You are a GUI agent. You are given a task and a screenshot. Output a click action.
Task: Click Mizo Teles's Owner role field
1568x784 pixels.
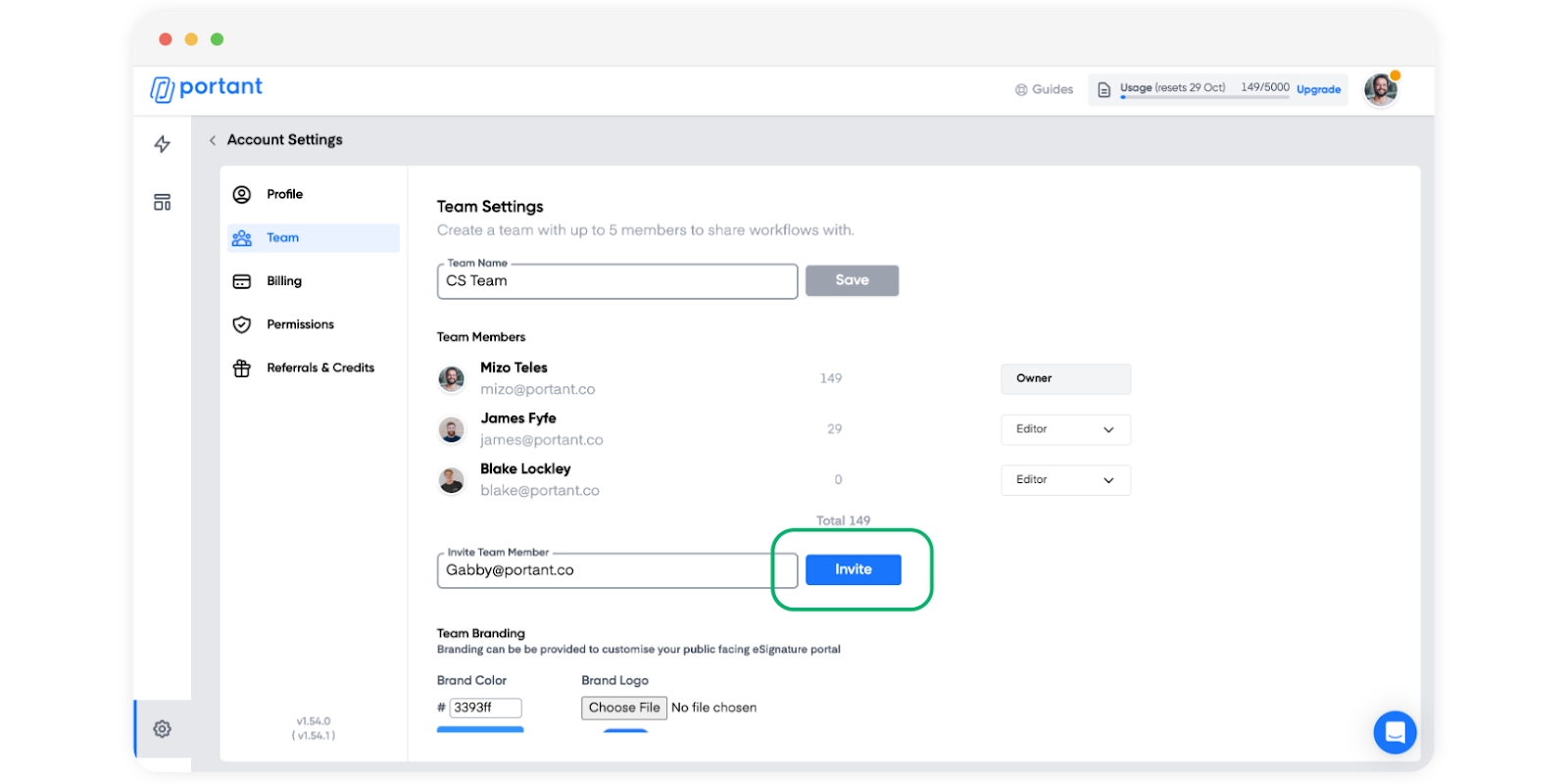1065,378
